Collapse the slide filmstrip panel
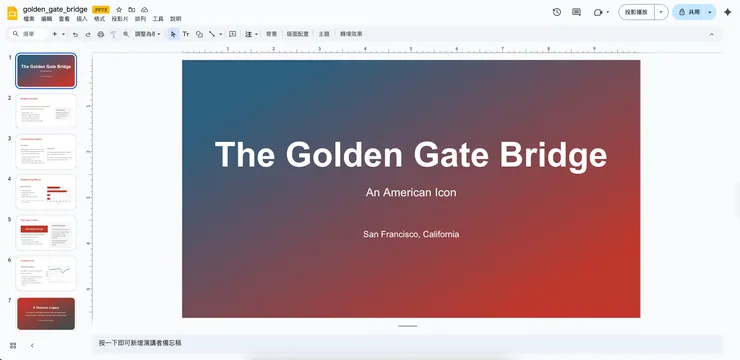This screenshot has width=740, height=360. (x=32, y=345)
